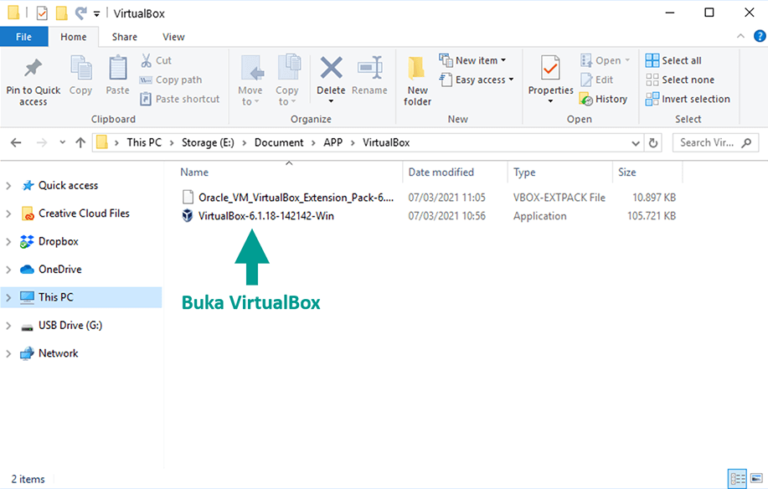This screenshot has width=768, height=489.
Task: Click the Delete X icon
Action: (x=331, y=68)
